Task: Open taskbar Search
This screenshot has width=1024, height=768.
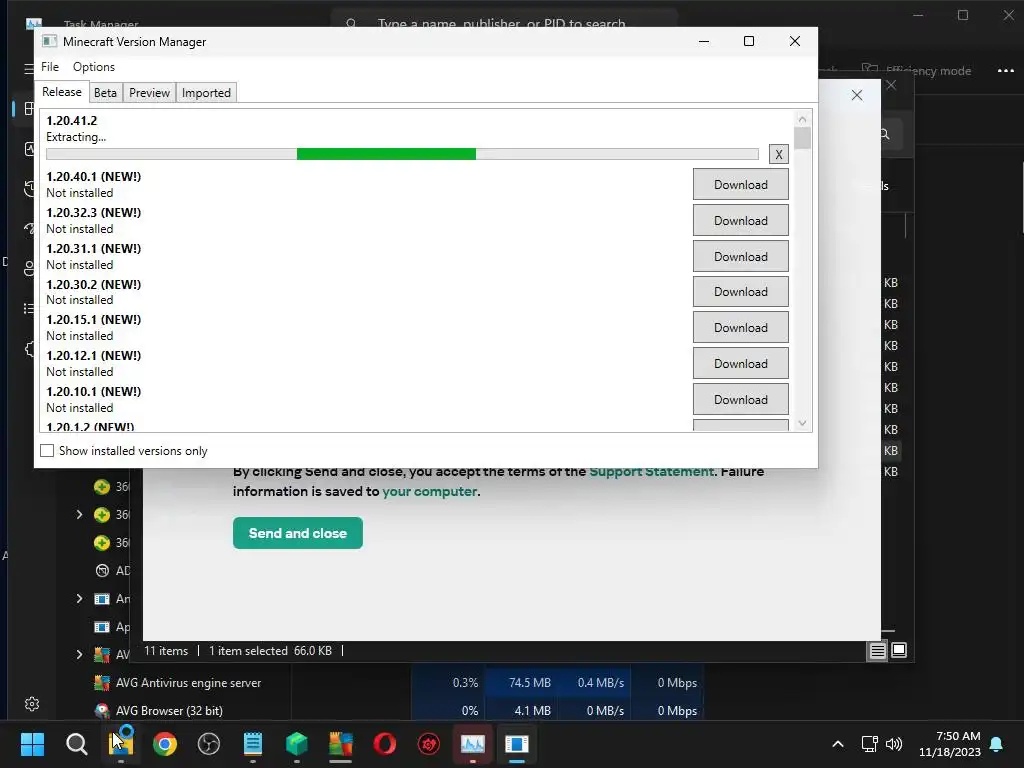Action: pos(76,744)
